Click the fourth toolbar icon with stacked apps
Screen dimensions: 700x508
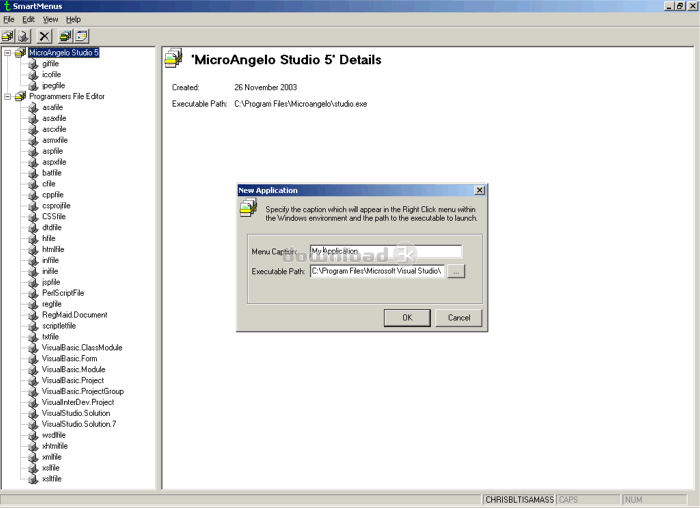click(x=65, y=36)
